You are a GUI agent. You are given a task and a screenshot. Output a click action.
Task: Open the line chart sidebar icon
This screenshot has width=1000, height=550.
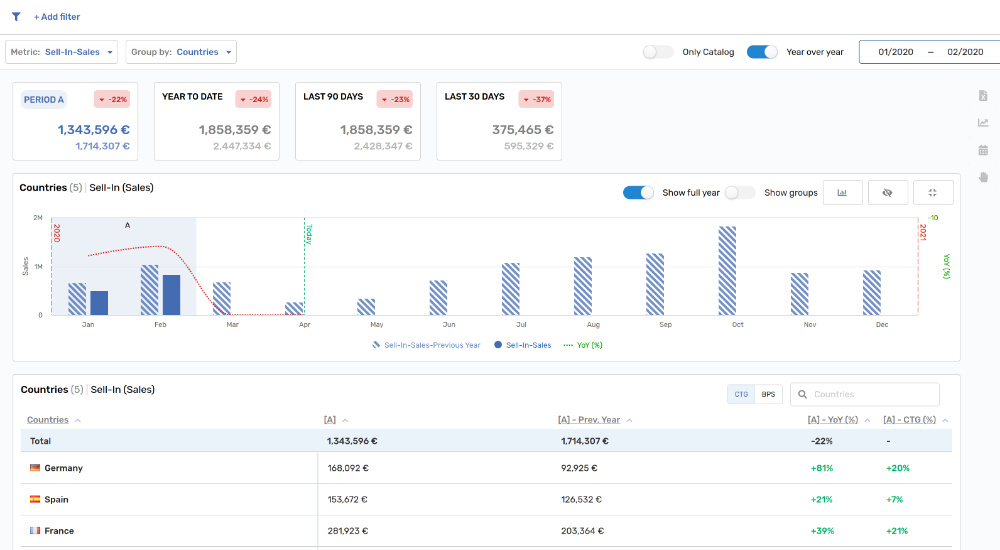(x=983, y=123)
